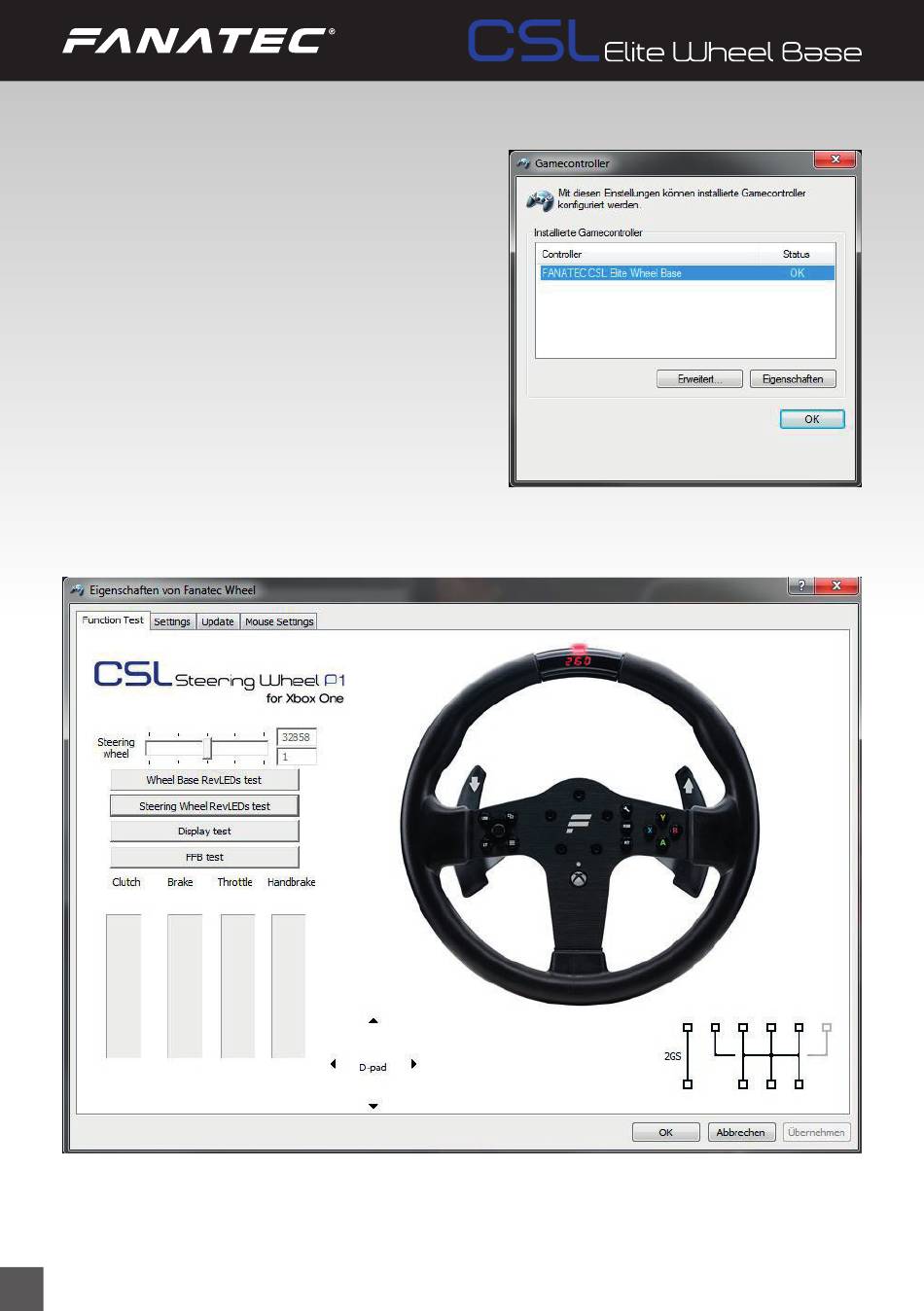The height and width of the screenshot is (1311, 924).
Task: Click the D-pad left arrow
Action: [x=334, y=1064]
